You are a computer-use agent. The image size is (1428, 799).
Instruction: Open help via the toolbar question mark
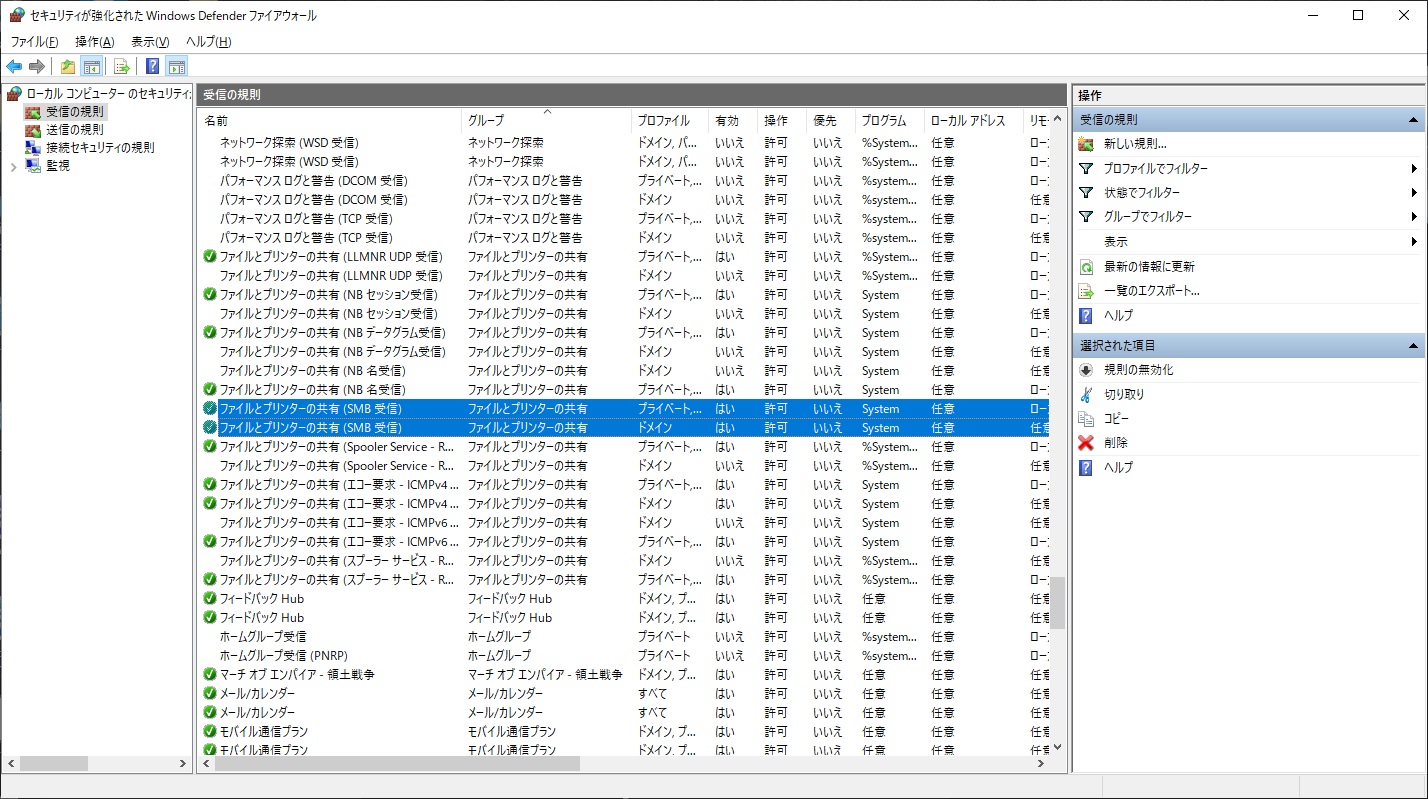pyautogui.click(x=152, y=67)
